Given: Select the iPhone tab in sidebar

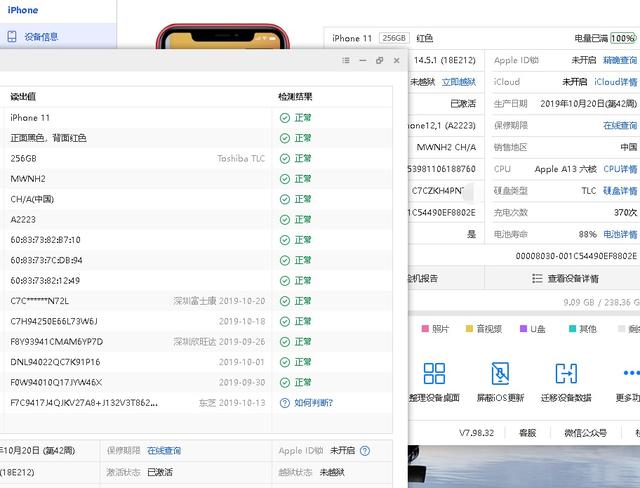Looking at the screenshot, I should tap(23, 10).
